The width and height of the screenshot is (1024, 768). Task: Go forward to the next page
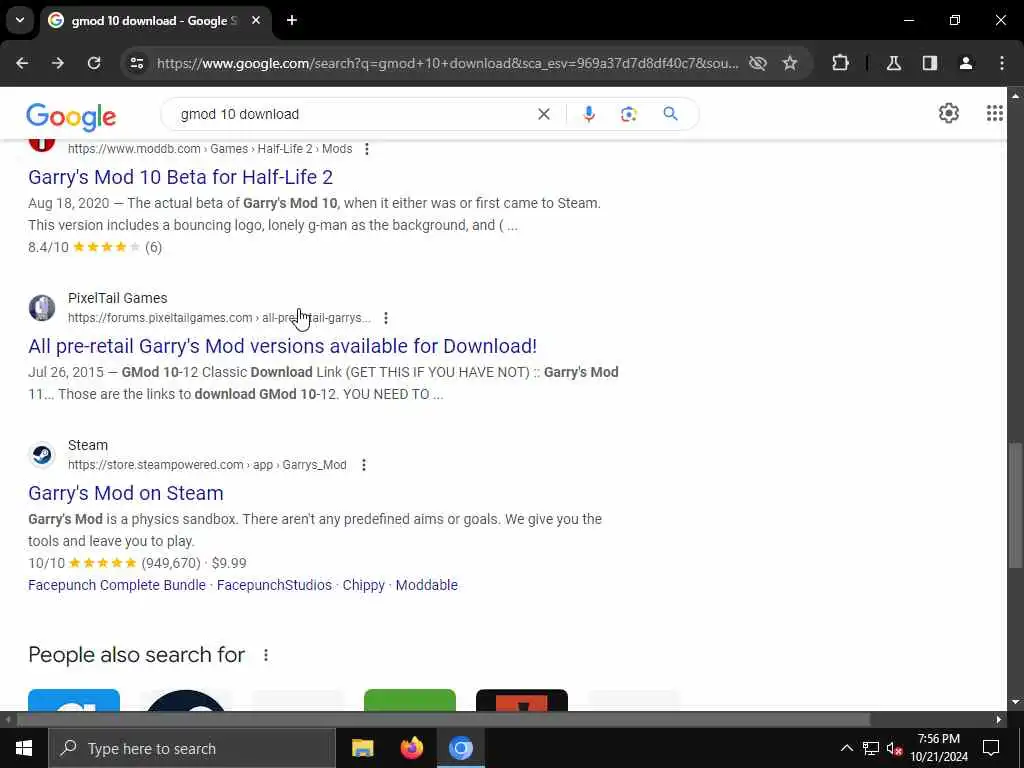coord(58,63)
